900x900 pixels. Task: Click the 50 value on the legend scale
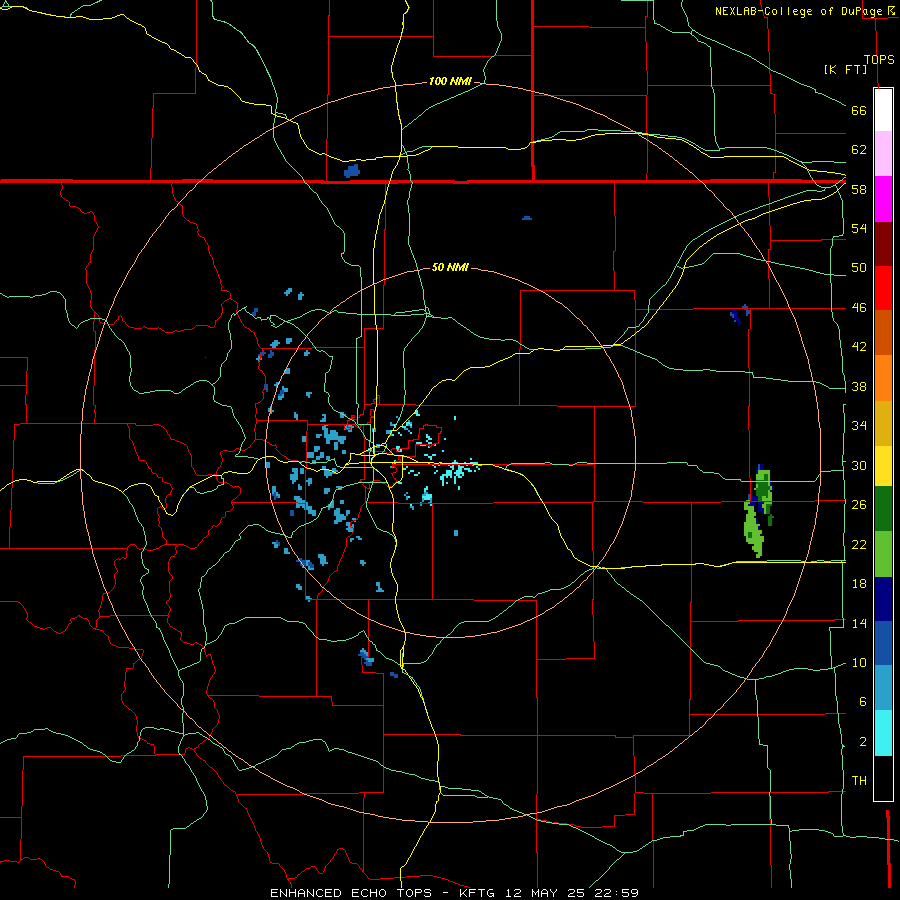coord(859,268)
